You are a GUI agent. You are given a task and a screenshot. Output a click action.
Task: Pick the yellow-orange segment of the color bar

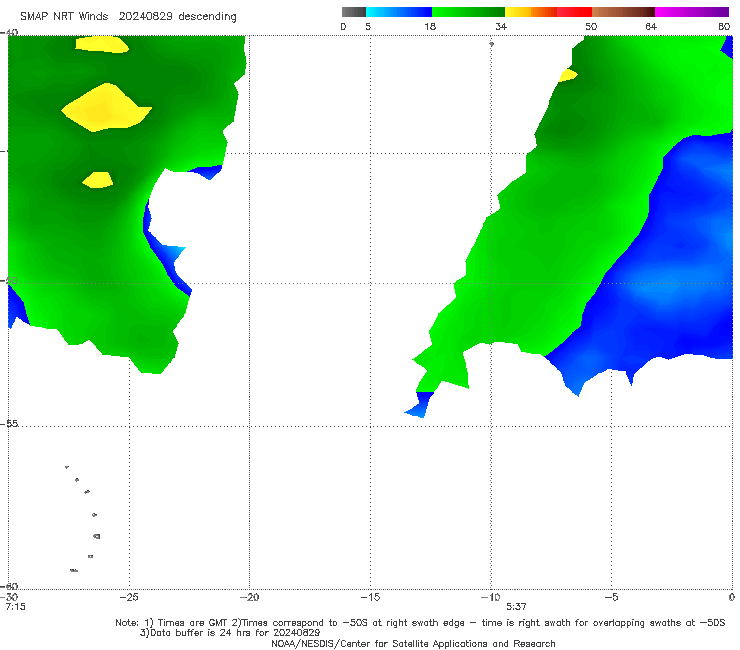point(531,12)
